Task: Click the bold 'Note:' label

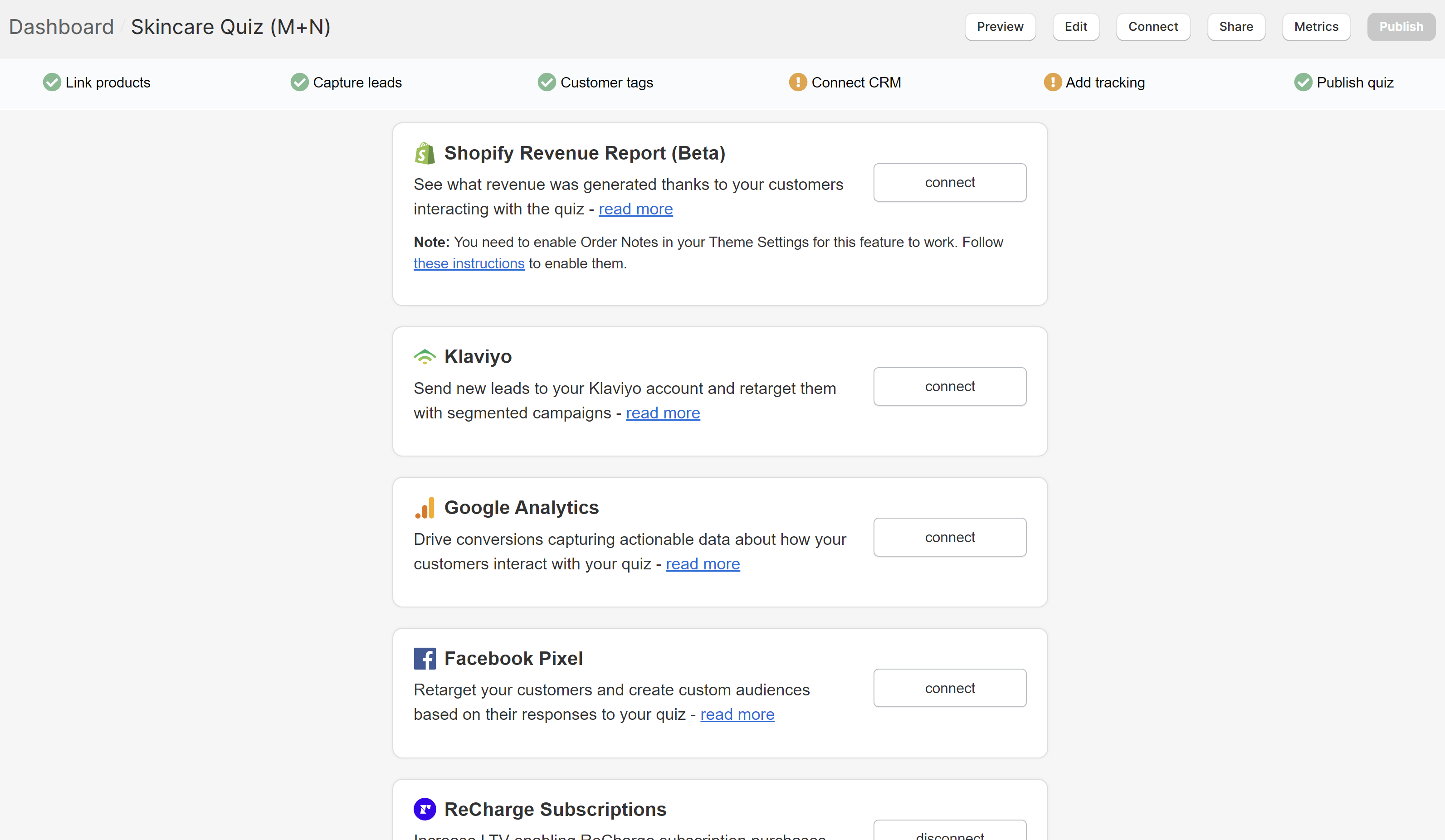Action: (x=431, y=243)
